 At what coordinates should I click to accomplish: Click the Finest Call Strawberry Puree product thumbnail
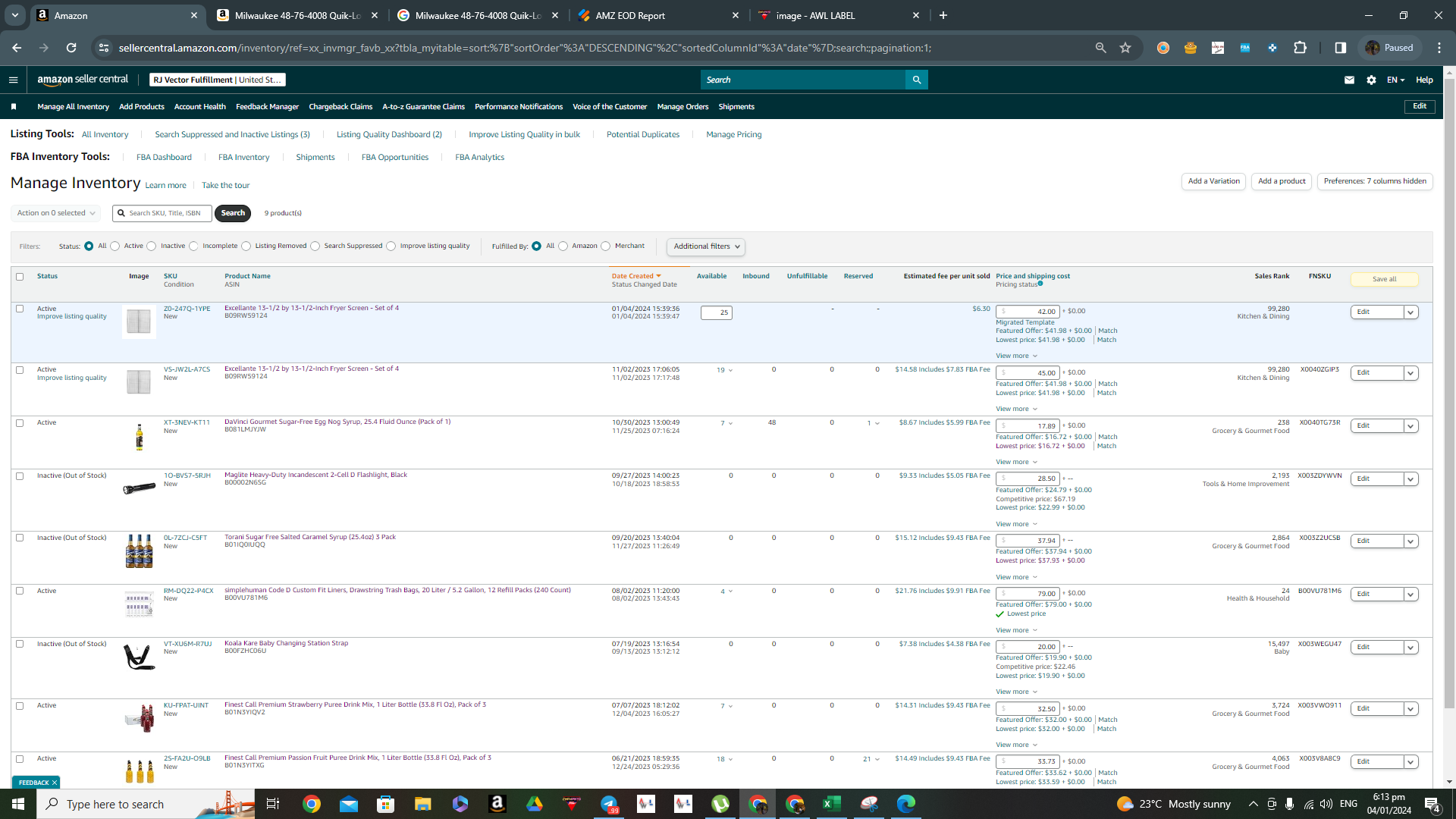coord(140,717)
